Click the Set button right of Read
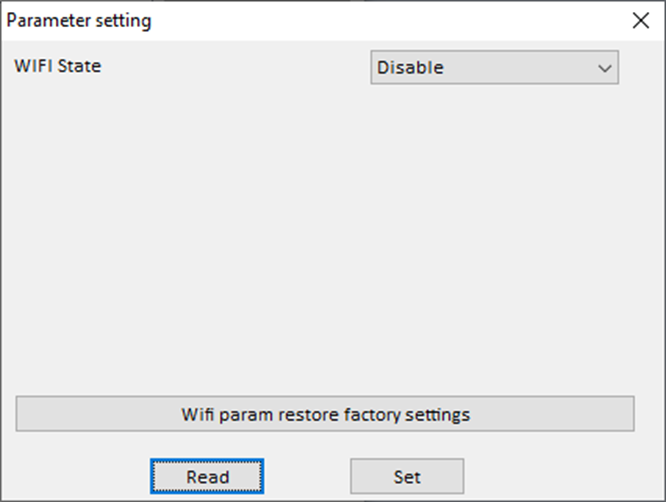The height and width of the screenshot is (502, 666). 407,476
